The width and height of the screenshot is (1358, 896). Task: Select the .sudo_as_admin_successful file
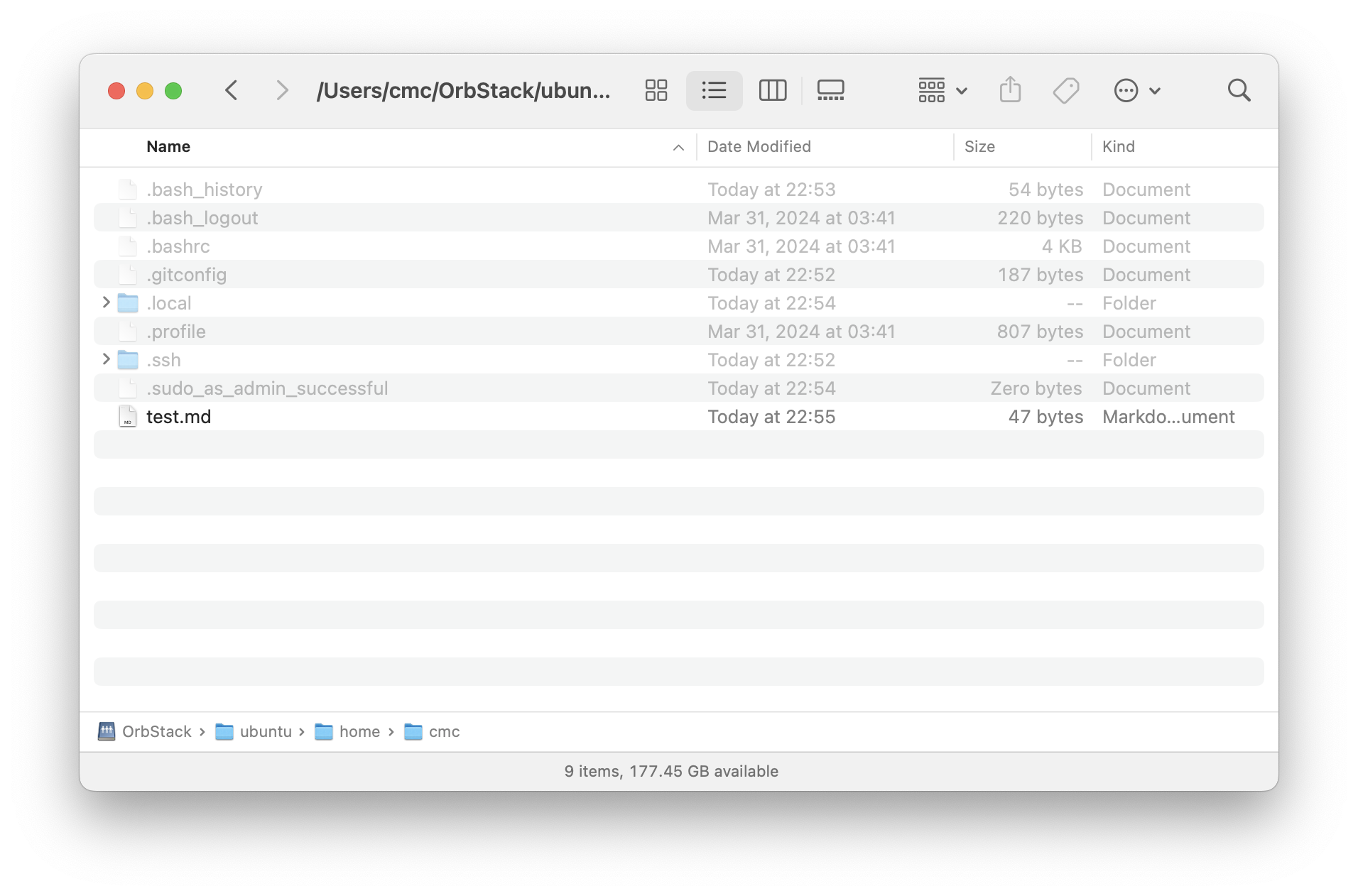(678, 388)
